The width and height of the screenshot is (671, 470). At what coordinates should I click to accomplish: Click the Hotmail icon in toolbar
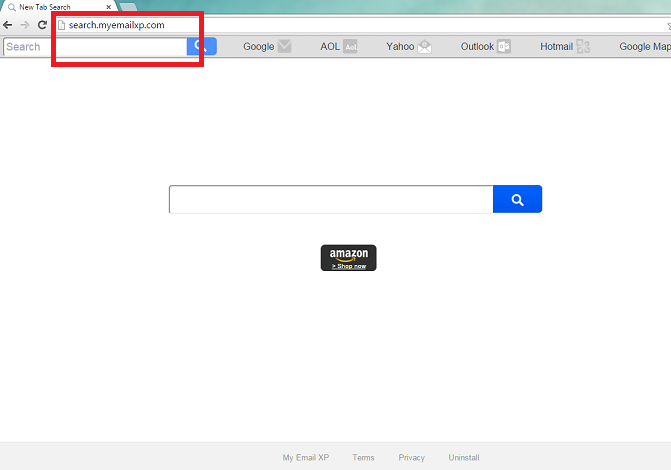pos(583,46)
